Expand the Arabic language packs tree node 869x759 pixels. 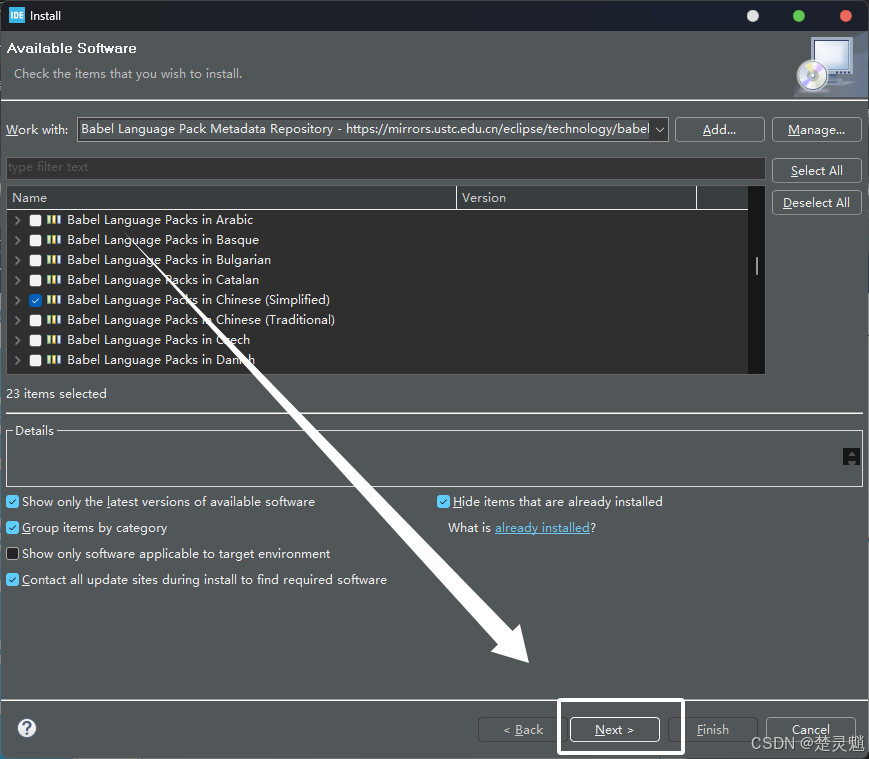18,220
